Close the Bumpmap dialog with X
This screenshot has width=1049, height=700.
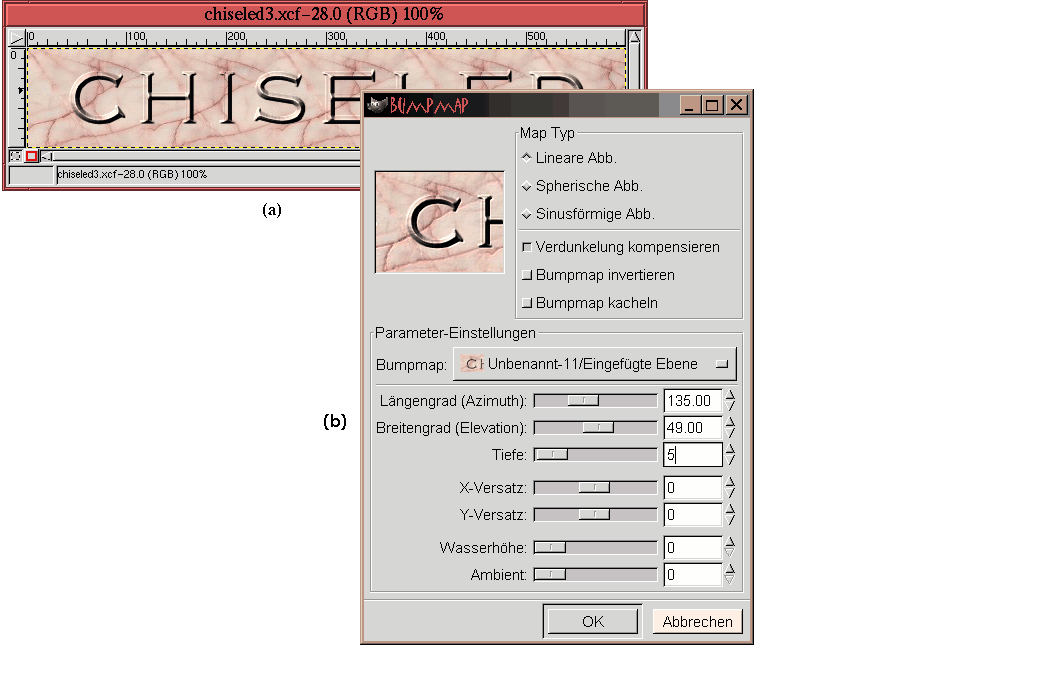736,105
